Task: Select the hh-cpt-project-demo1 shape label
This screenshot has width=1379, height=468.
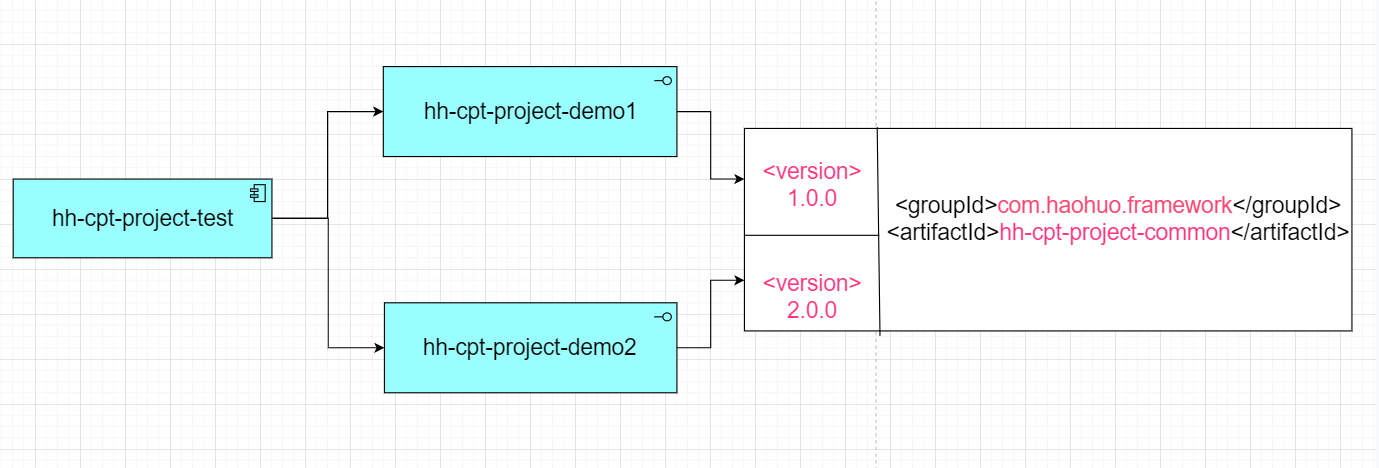Action: point(529,112)
